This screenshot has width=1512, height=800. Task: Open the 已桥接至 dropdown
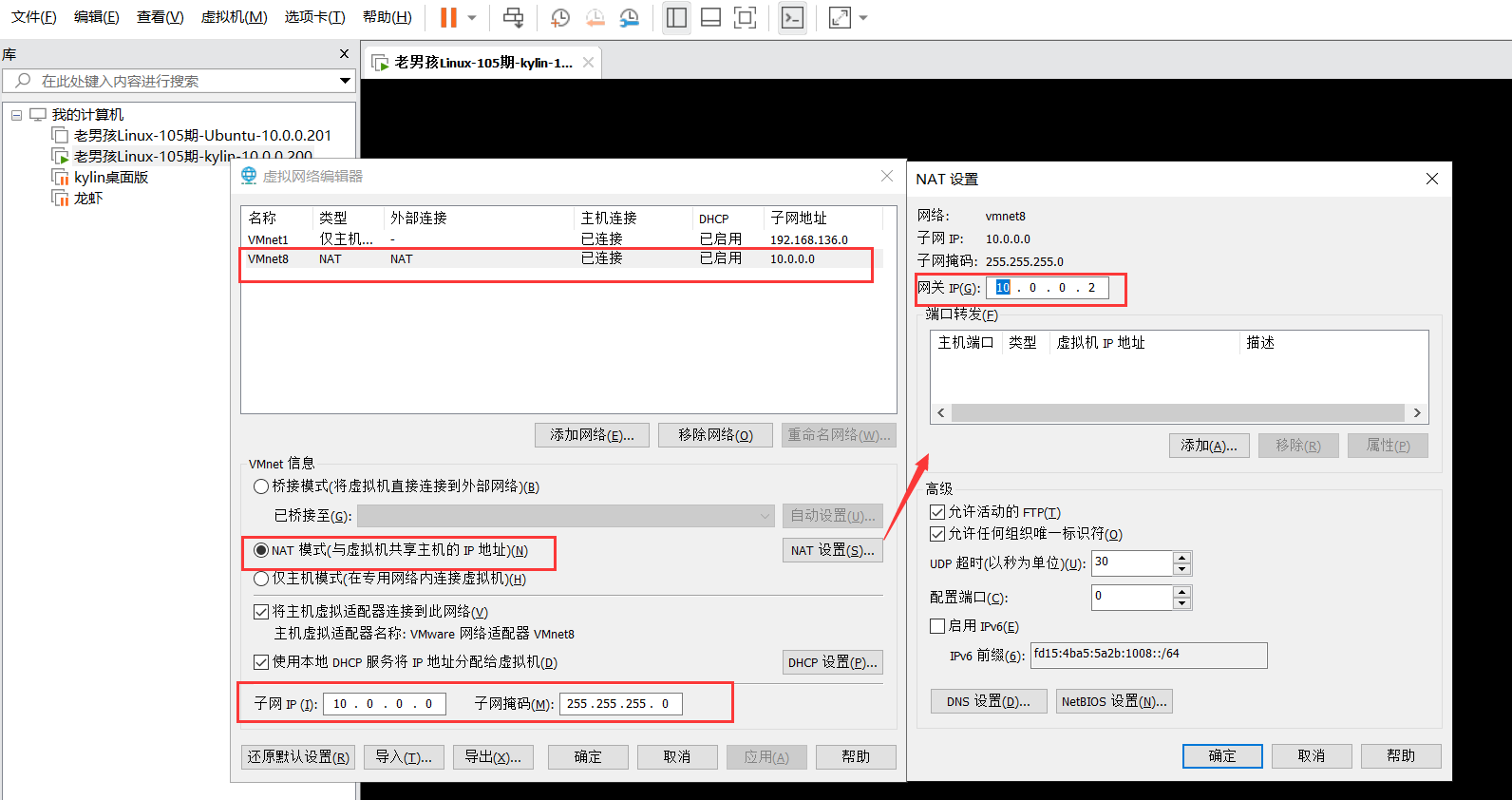[x=566, y=516]
